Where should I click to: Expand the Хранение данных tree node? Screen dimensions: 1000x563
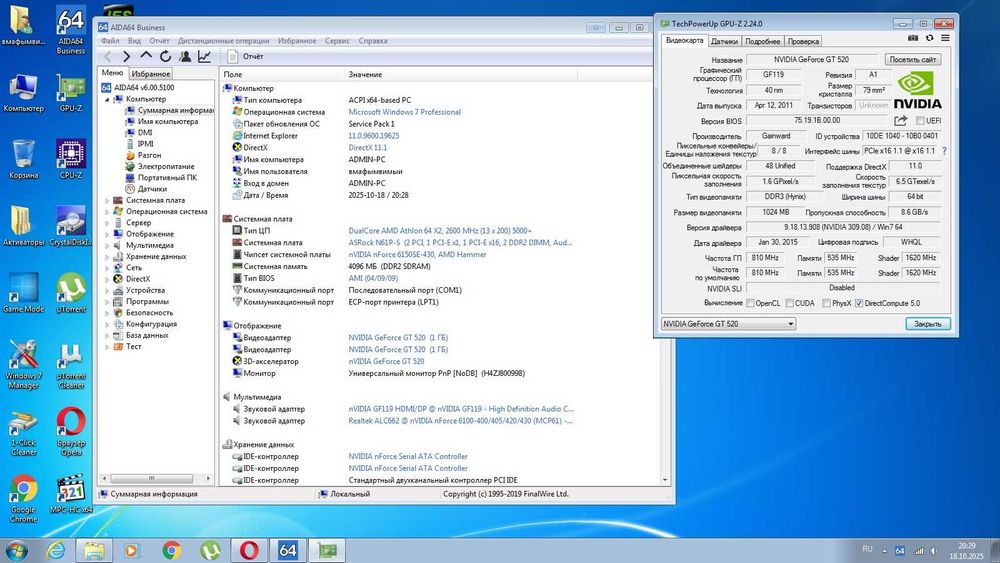click(107, 257)
